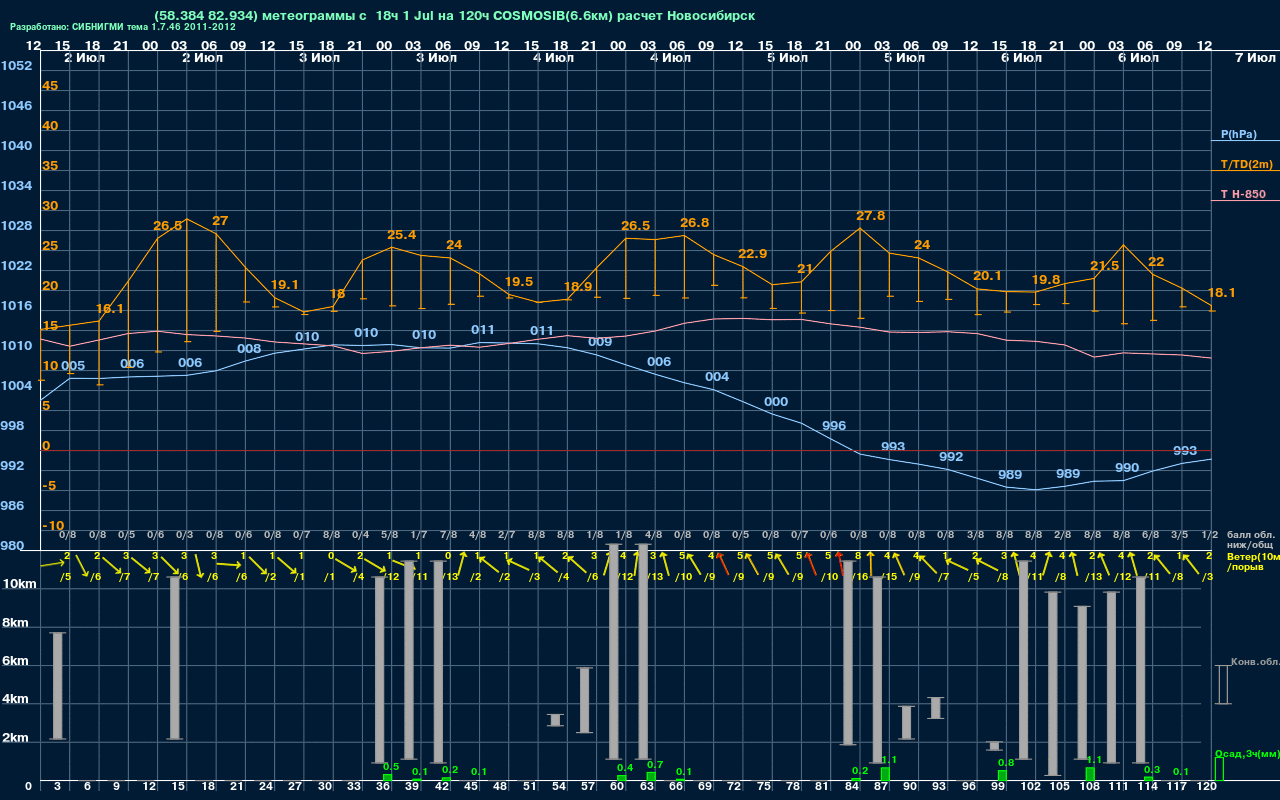Viewport: 1280px width, 800px height.
Task: Click the 19.5 temperature value
Action: point(519,281)
